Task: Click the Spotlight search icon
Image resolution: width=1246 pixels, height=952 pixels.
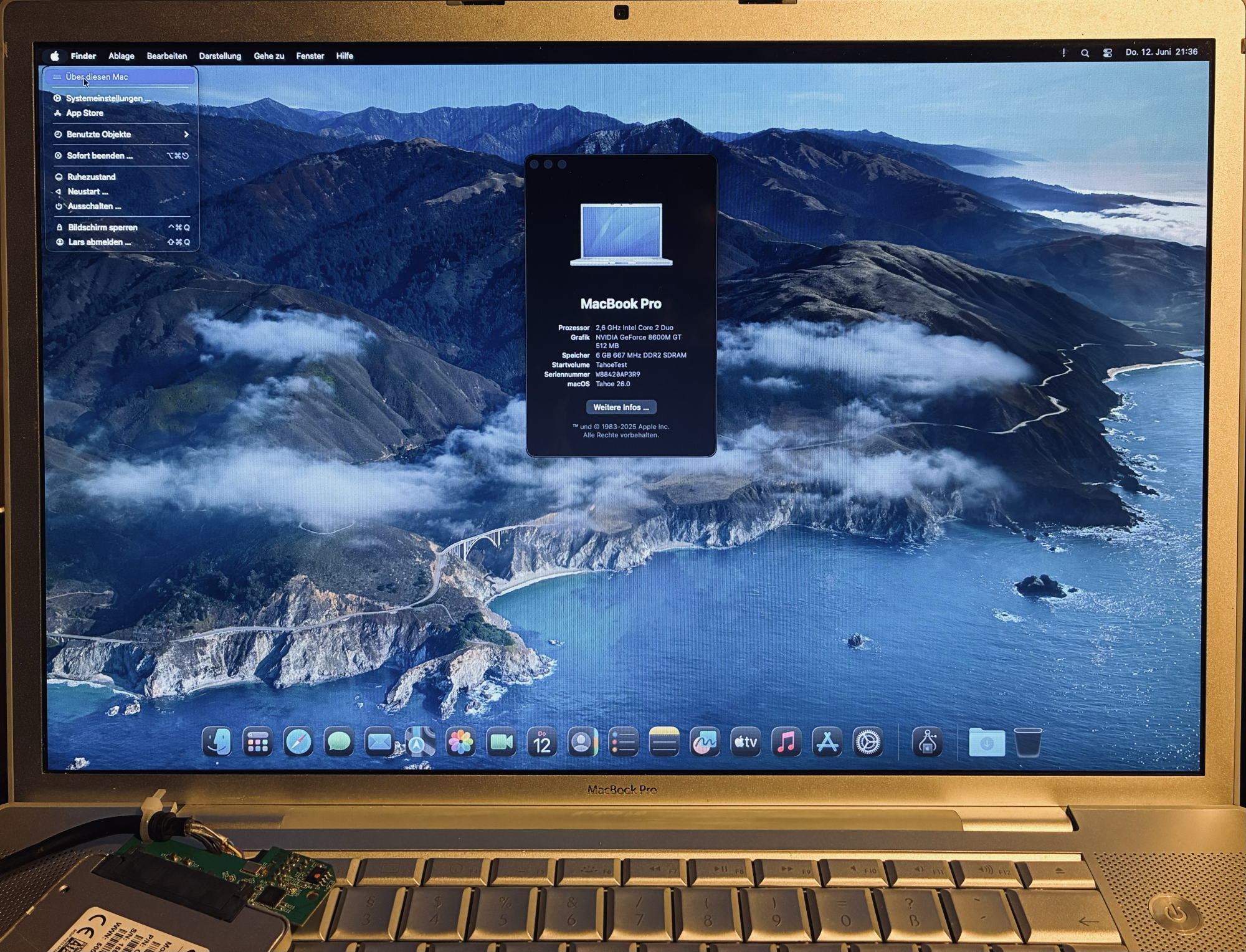Action: 1085,54
